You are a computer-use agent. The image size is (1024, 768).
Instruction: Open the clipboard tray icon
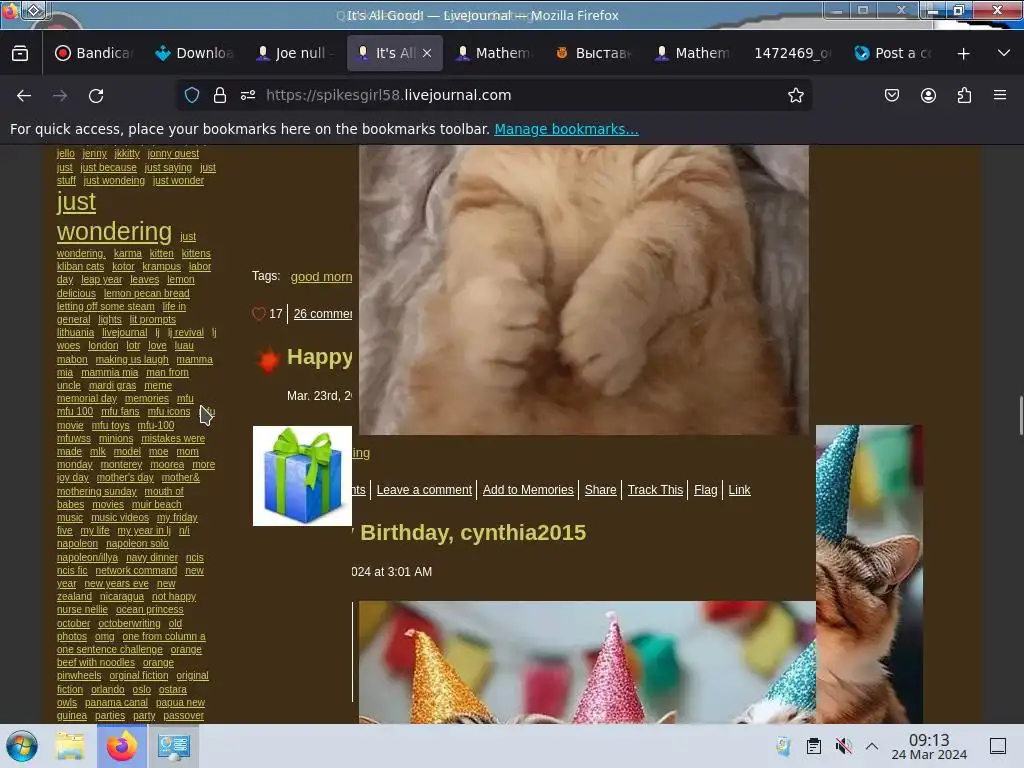pos(814,746)
